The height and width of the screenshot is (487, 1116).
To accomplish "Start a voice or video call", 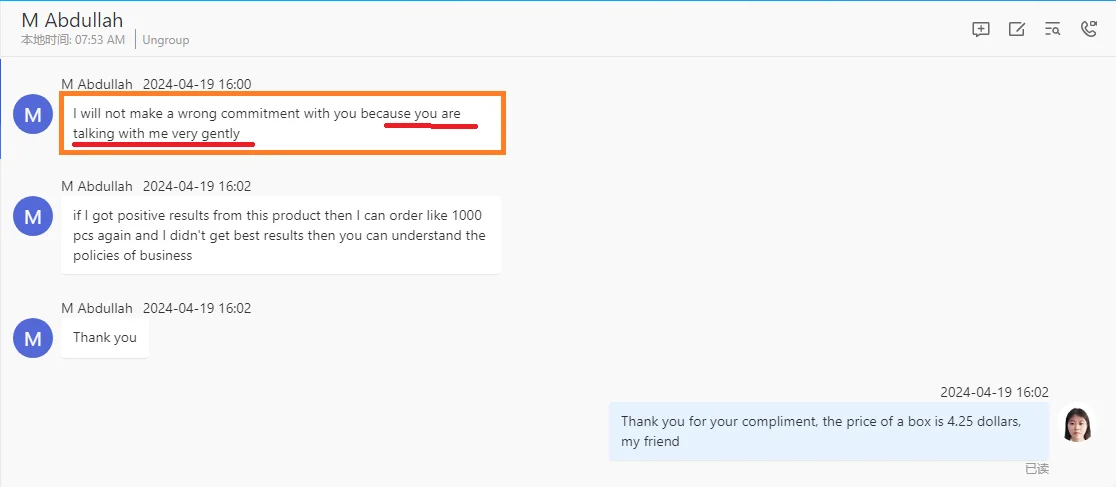I will (x=1089, y=29).
